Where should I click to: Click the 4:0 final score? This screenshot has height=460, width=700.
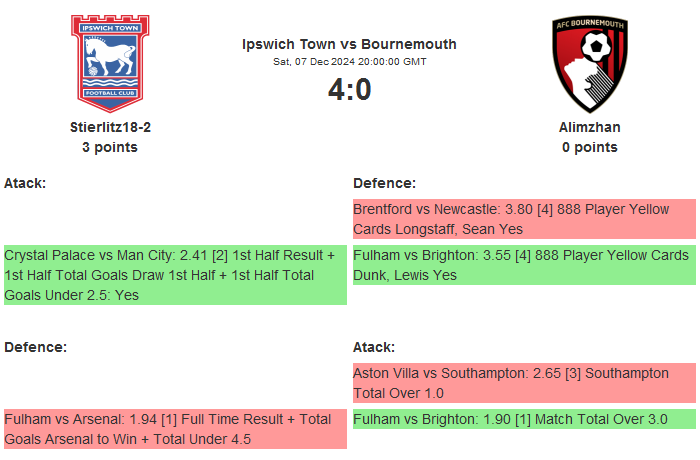[349, 90]
